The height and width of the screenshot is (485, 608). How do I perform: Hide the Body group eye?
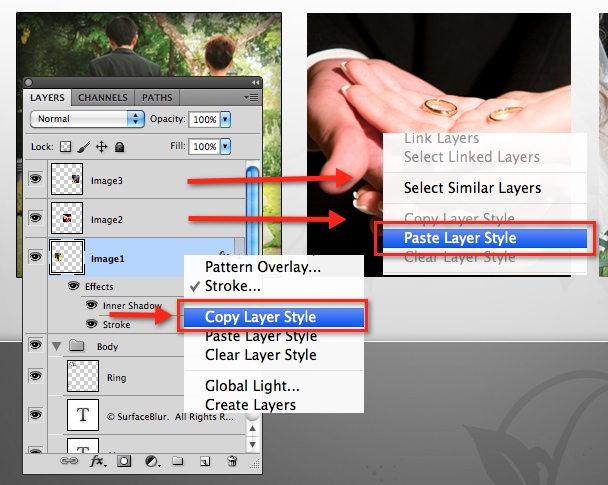click(x=36, y=345)
